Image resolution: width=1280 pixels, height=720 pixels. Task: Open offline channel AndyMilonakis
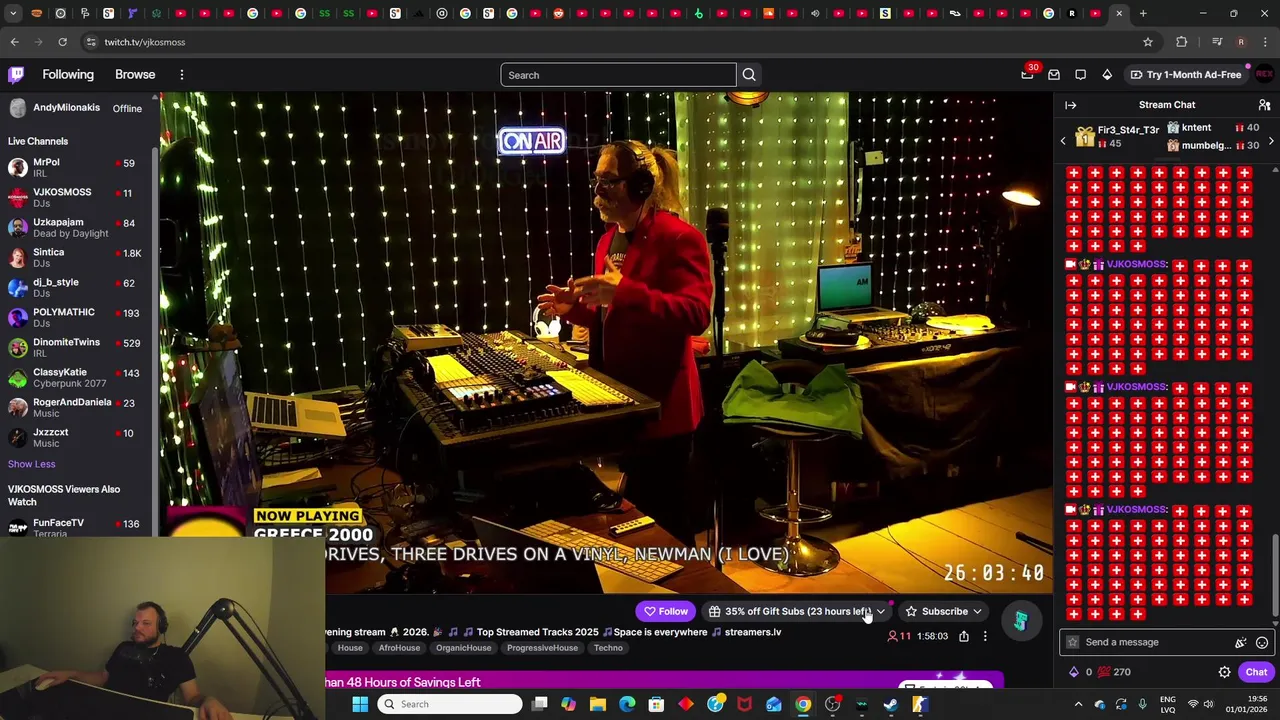(75, 108)
